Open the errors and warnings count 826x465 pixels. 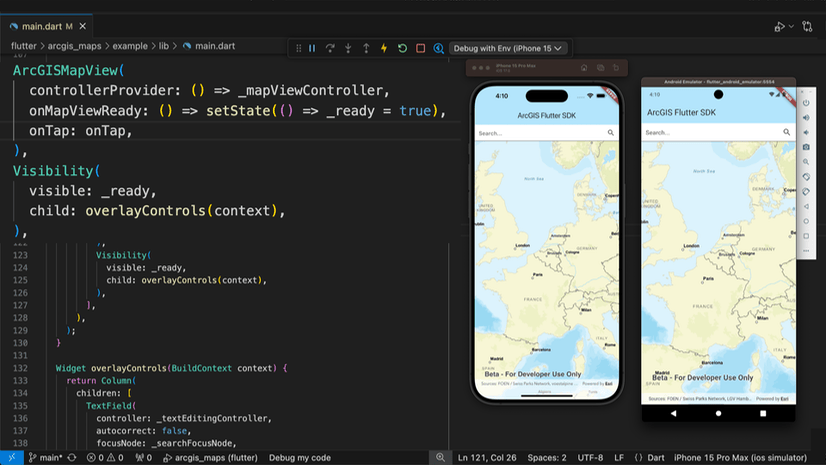105,458
